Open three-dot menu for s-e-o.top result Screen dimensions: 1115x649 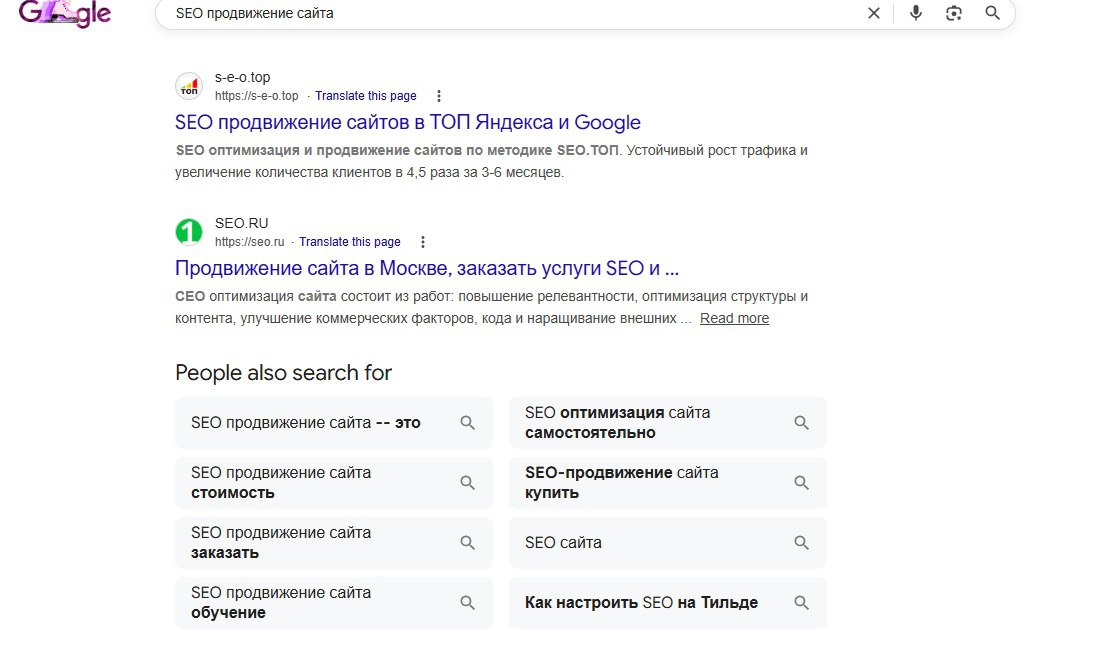pyautogui.click(x=439, y=96)
